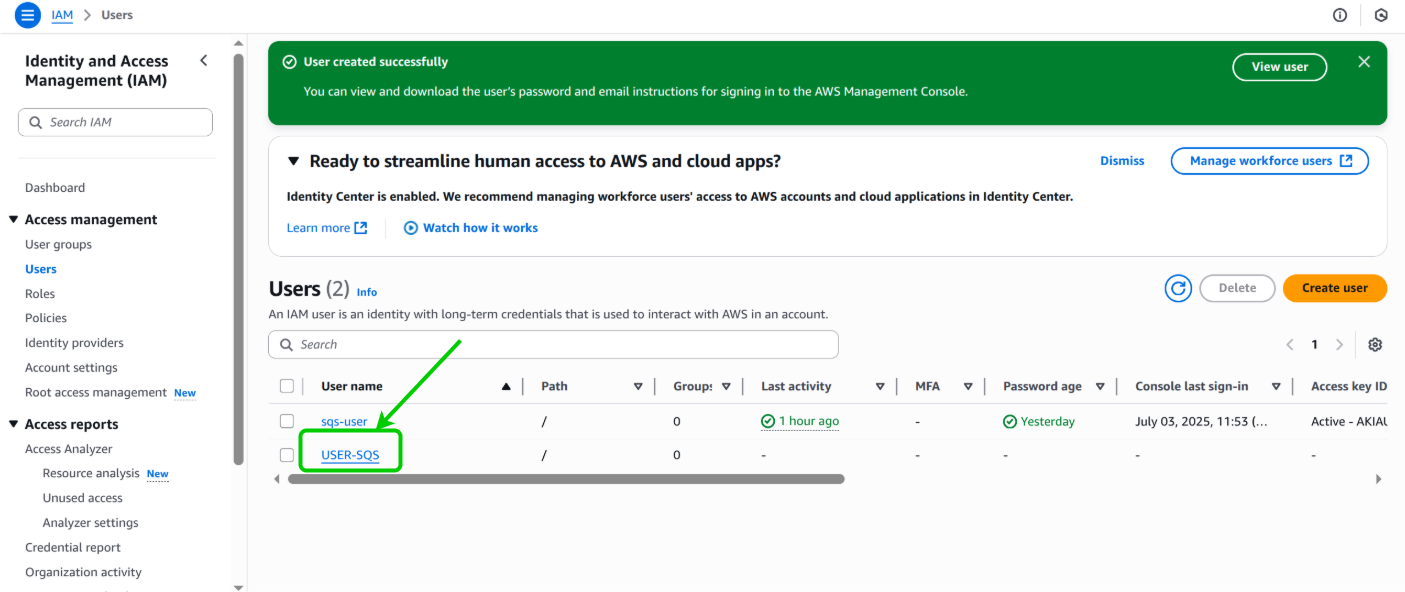Viewport: 1405px width, 592px height.
Task: Open Root access management in sidebar
Action: click(96, 393)
